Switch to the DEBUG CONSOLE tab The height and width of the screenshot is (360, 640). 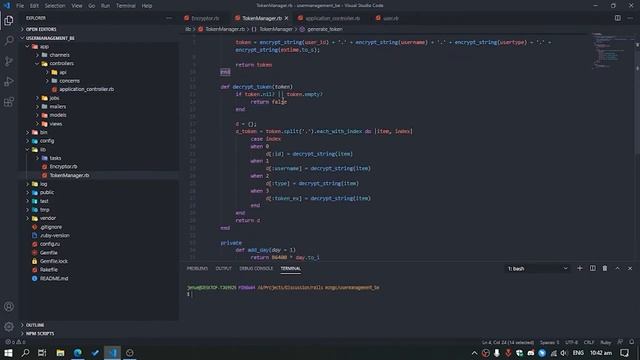click(x=256, y=269)
